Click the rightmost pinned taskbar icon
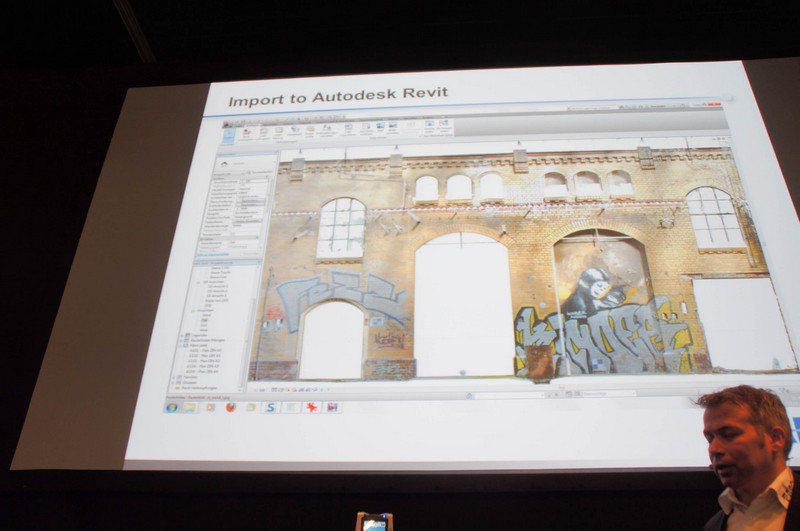This screenshot has height=531, width=800. [x=332, y=407]
